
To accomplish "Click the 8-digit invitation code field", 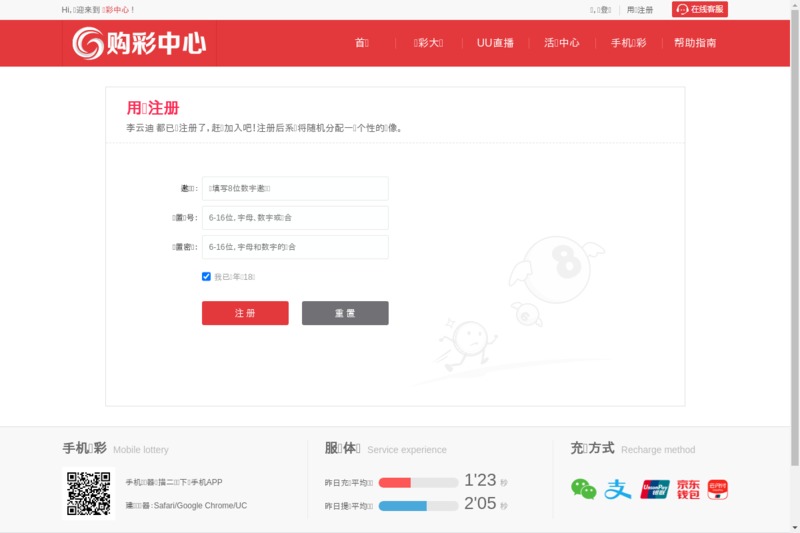I will (x=295, y=188).
